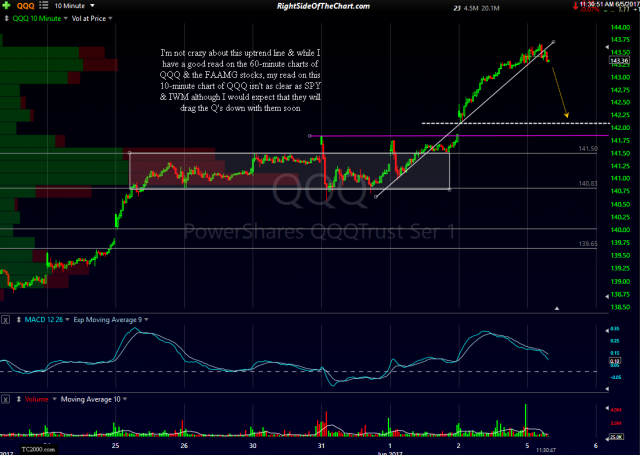Click the price scale arrow near 138.75
The height and width of the screenshot is (455, 640).
(607, 296)
